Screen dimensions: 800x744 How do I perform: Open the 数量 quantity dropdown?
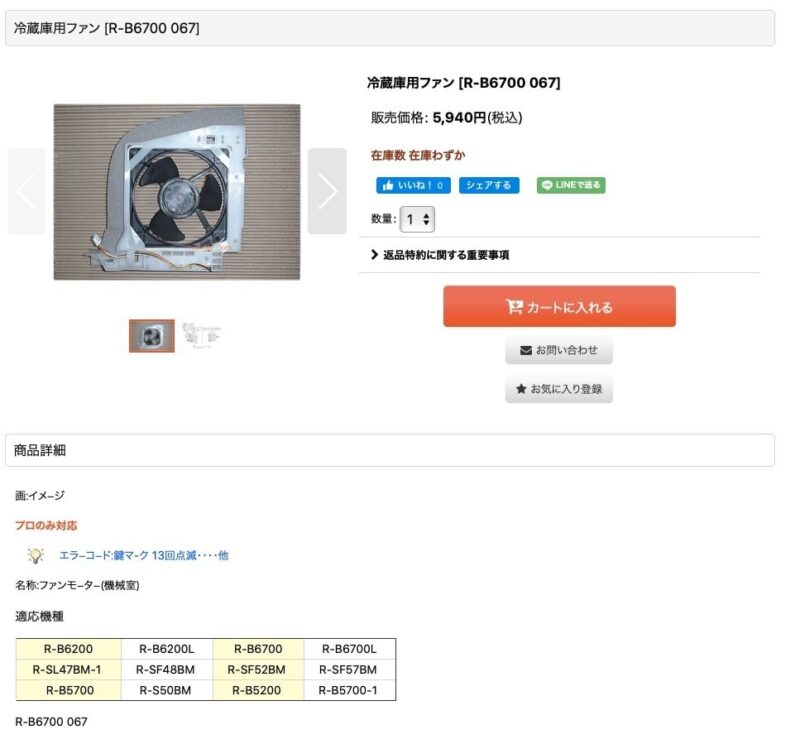point(417,219)
